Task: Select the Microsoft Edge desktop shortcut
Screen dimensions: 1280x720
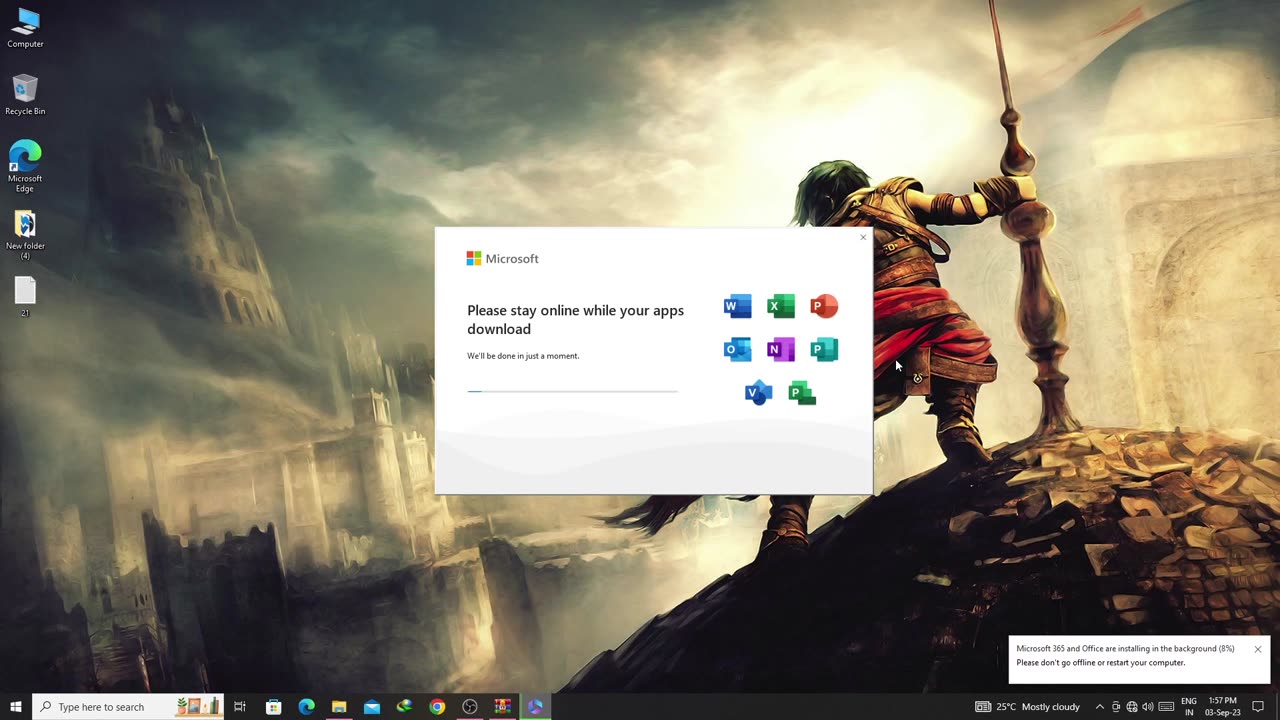Action: point(25,166)
